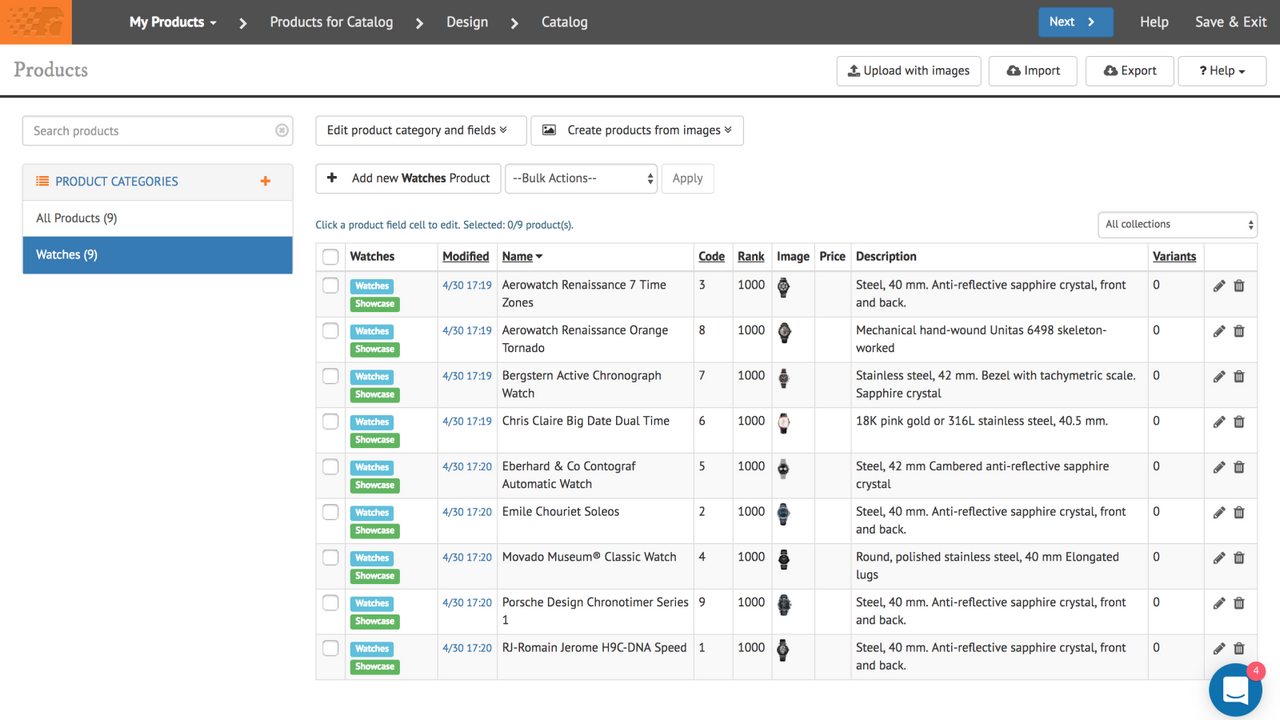This screenshot has width=1280, height=720.
Task: Expand Edit product category and fields
Action: [420, 130]
